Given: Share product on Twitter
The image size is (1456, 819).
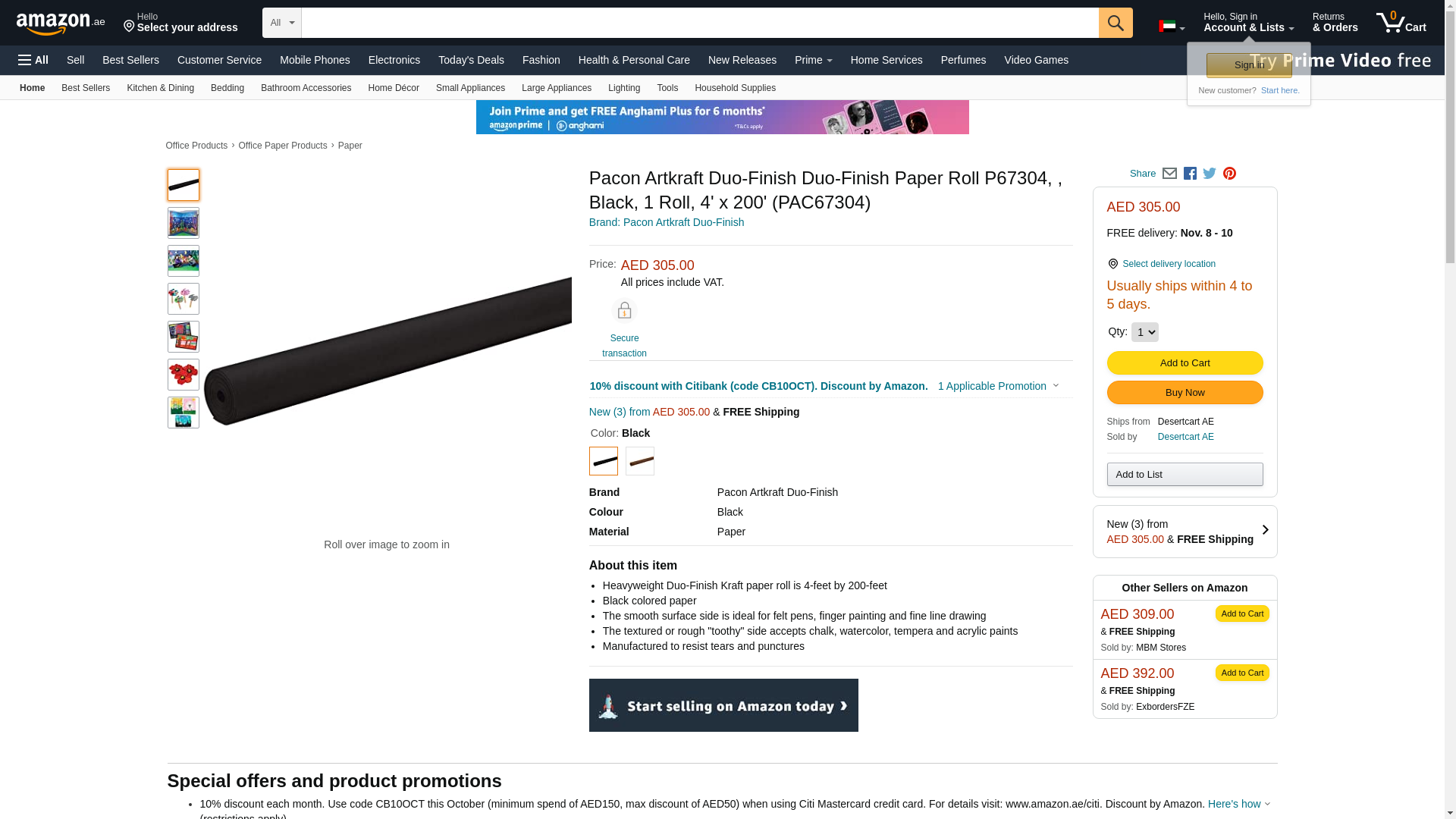Looking at the screenshot, I should (1210, 174).
